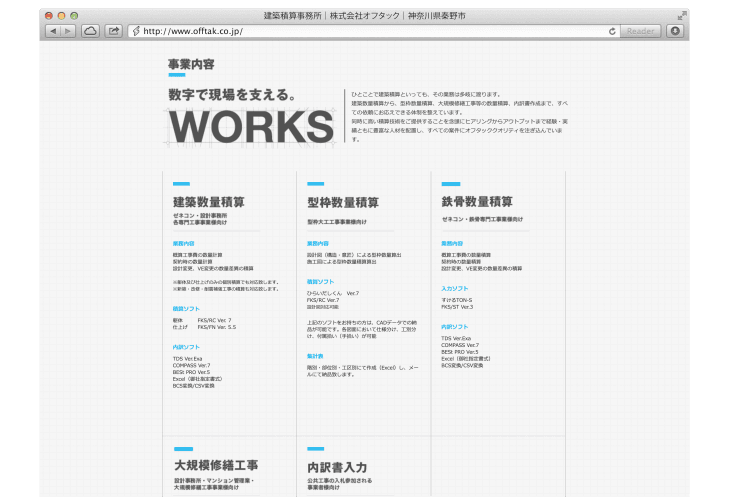Enter full screen with the expand arrows icon

682,16
